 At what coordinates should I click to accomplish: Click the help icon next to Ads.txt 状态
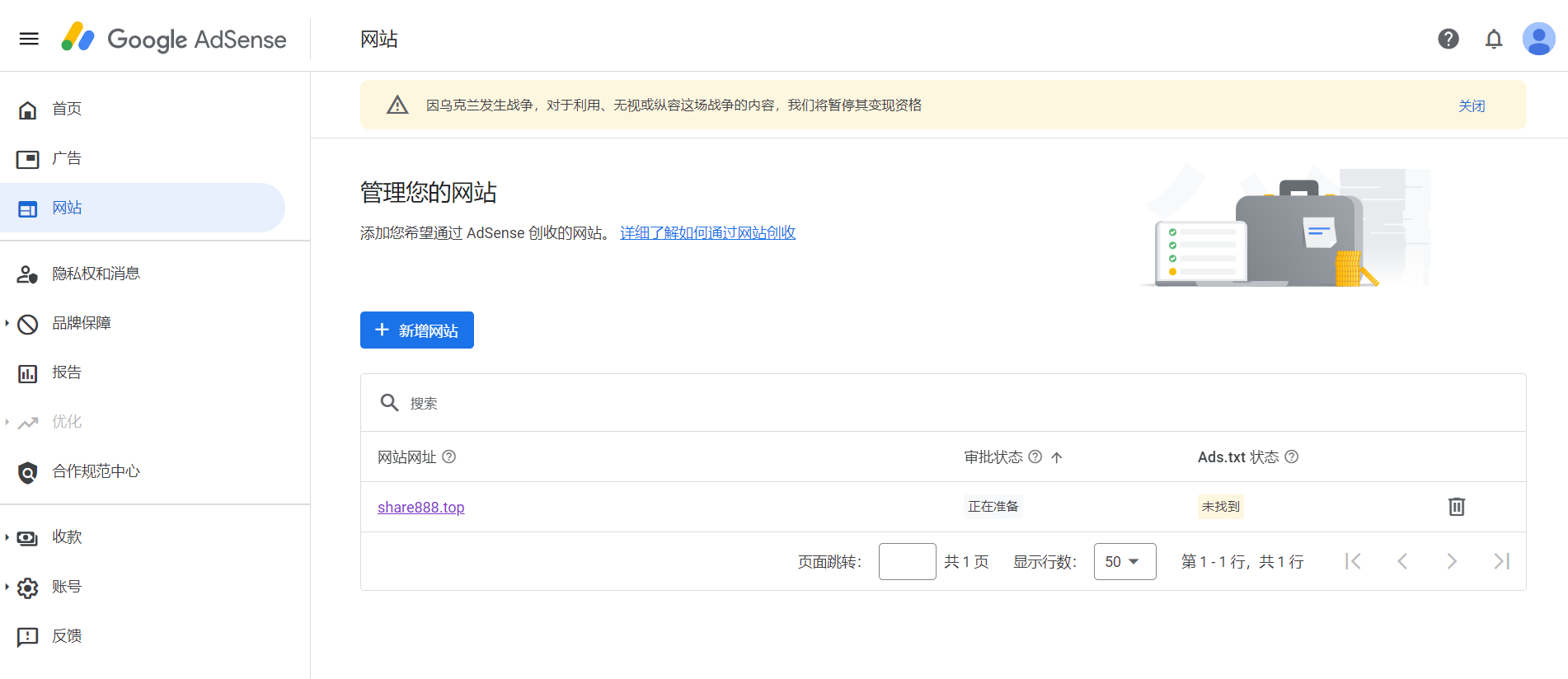pyautogui.click(x=1292, y=457)
